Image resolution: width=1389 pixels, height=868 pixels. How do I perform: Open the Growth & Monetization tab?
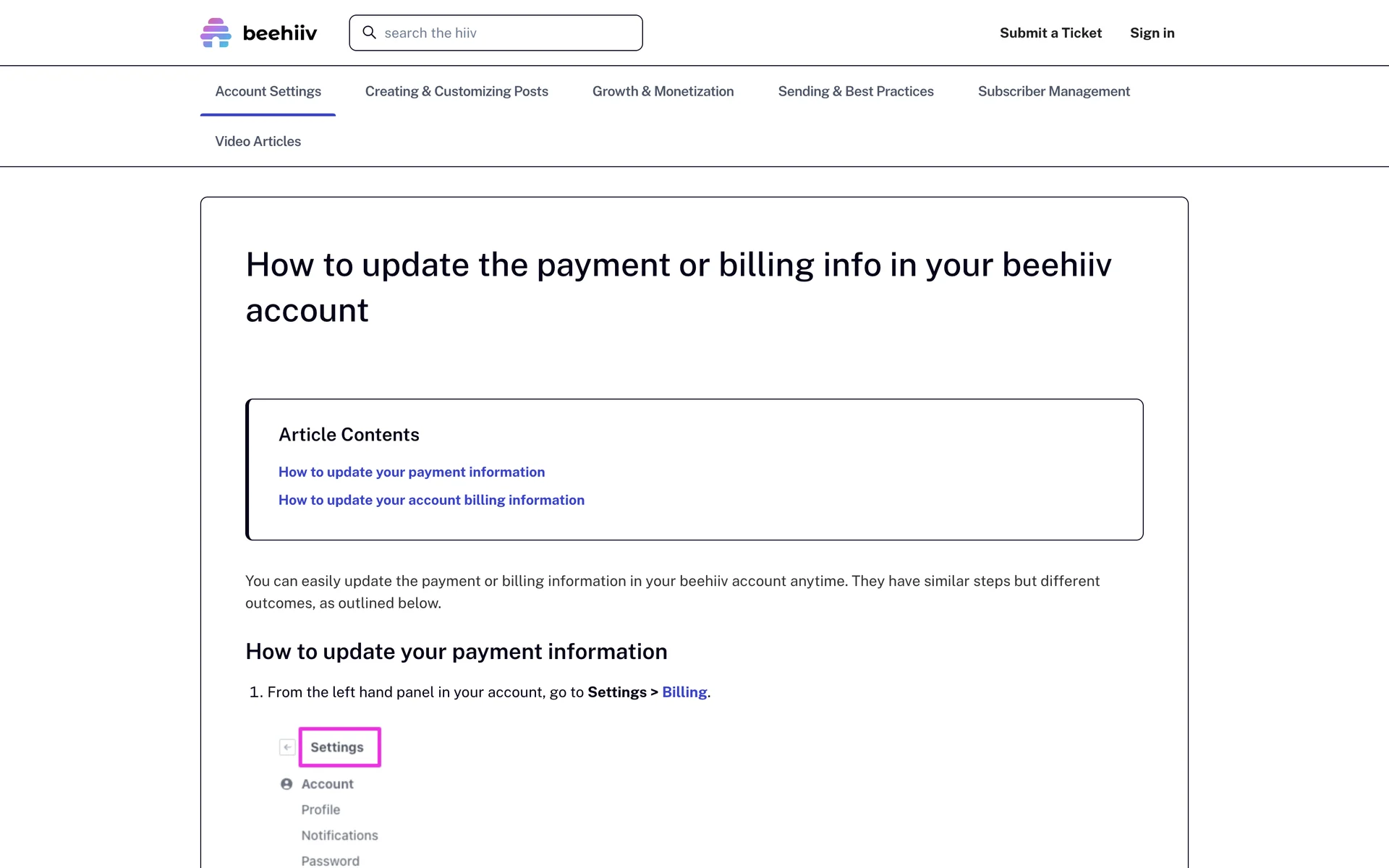(x=663, y=91)
